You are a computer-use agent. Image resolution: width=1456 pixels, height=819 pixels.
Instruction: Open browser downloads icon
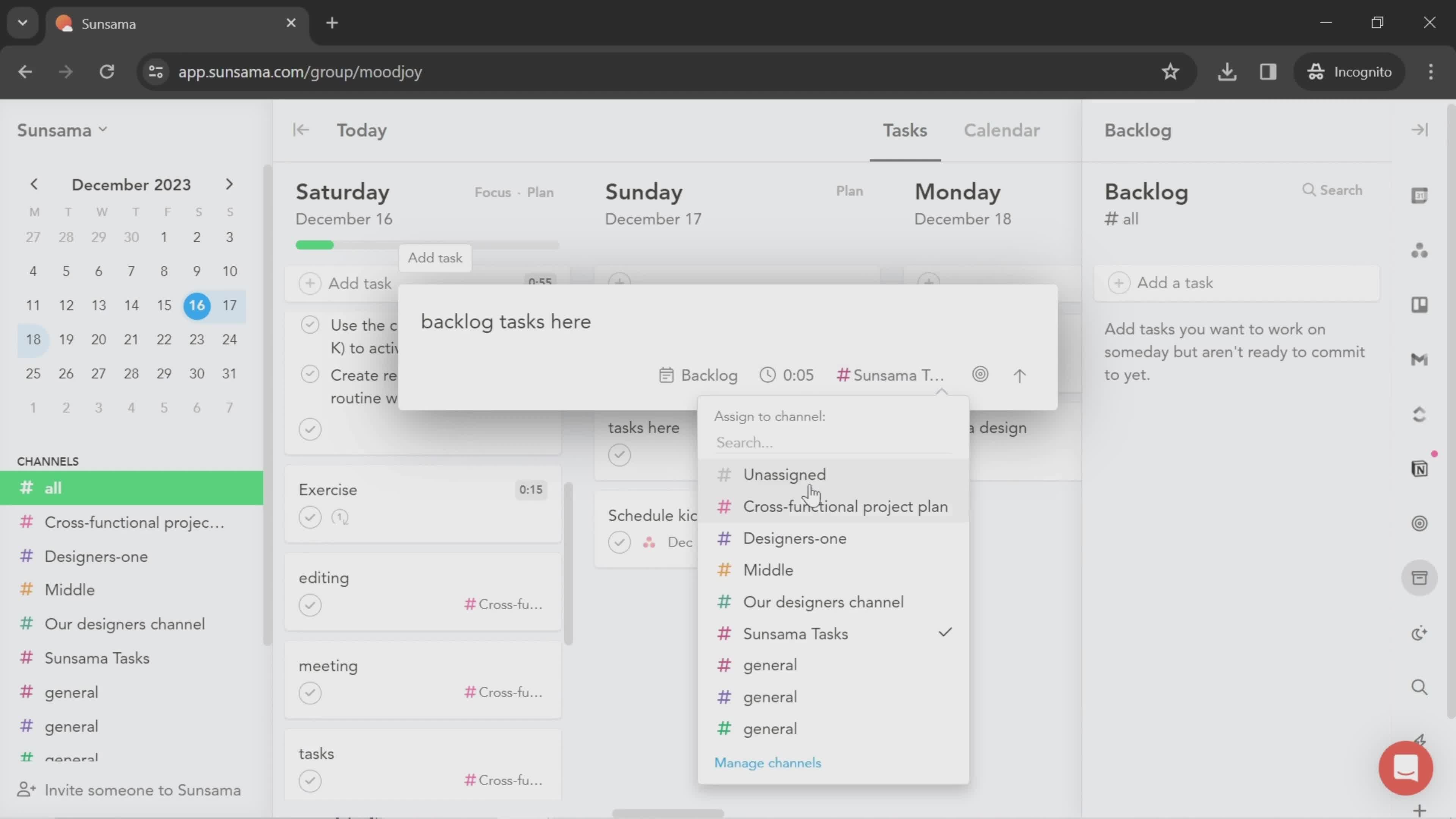(1227, 72)
